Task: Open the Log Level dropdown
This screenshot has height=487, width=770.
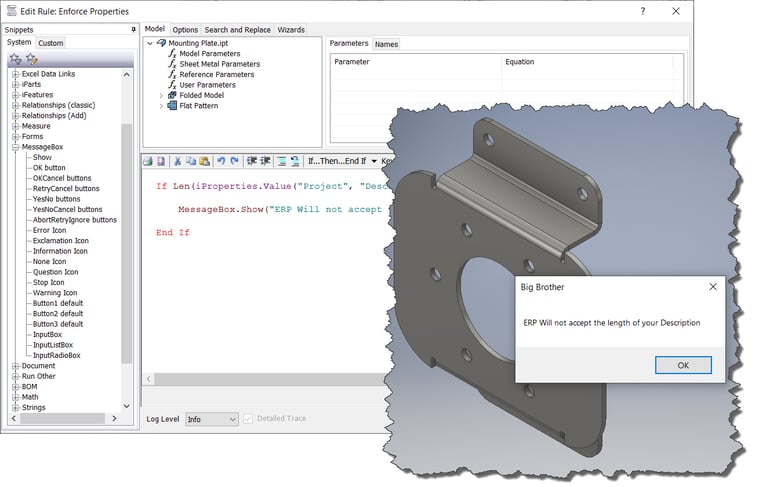Action: click(212, 419)
